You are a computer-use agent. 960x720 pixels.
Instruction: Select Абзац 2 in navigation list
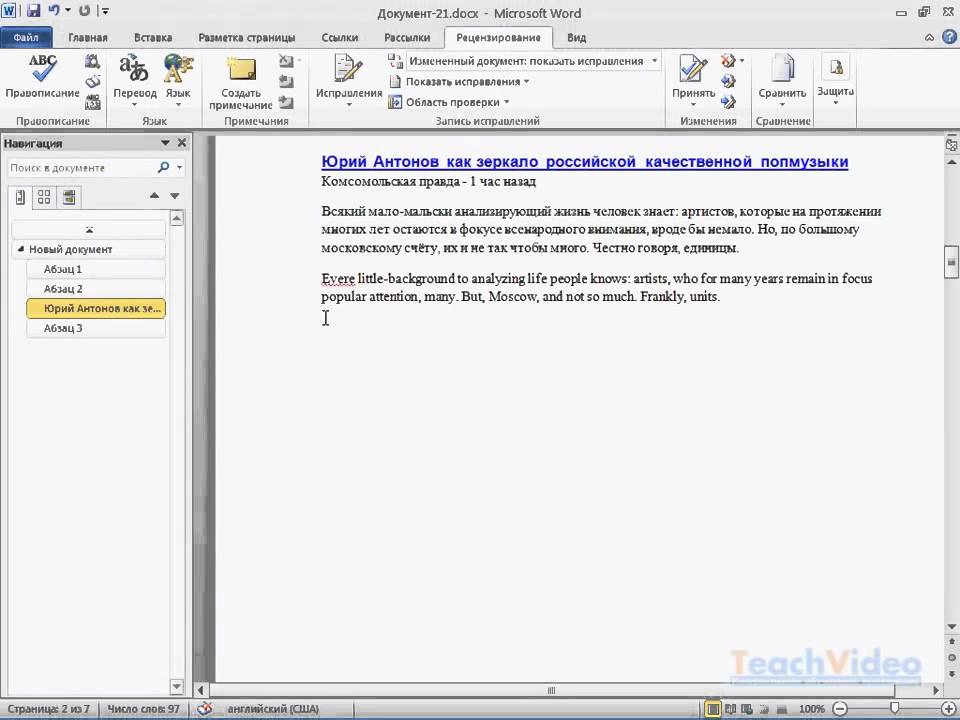(96, 288)
